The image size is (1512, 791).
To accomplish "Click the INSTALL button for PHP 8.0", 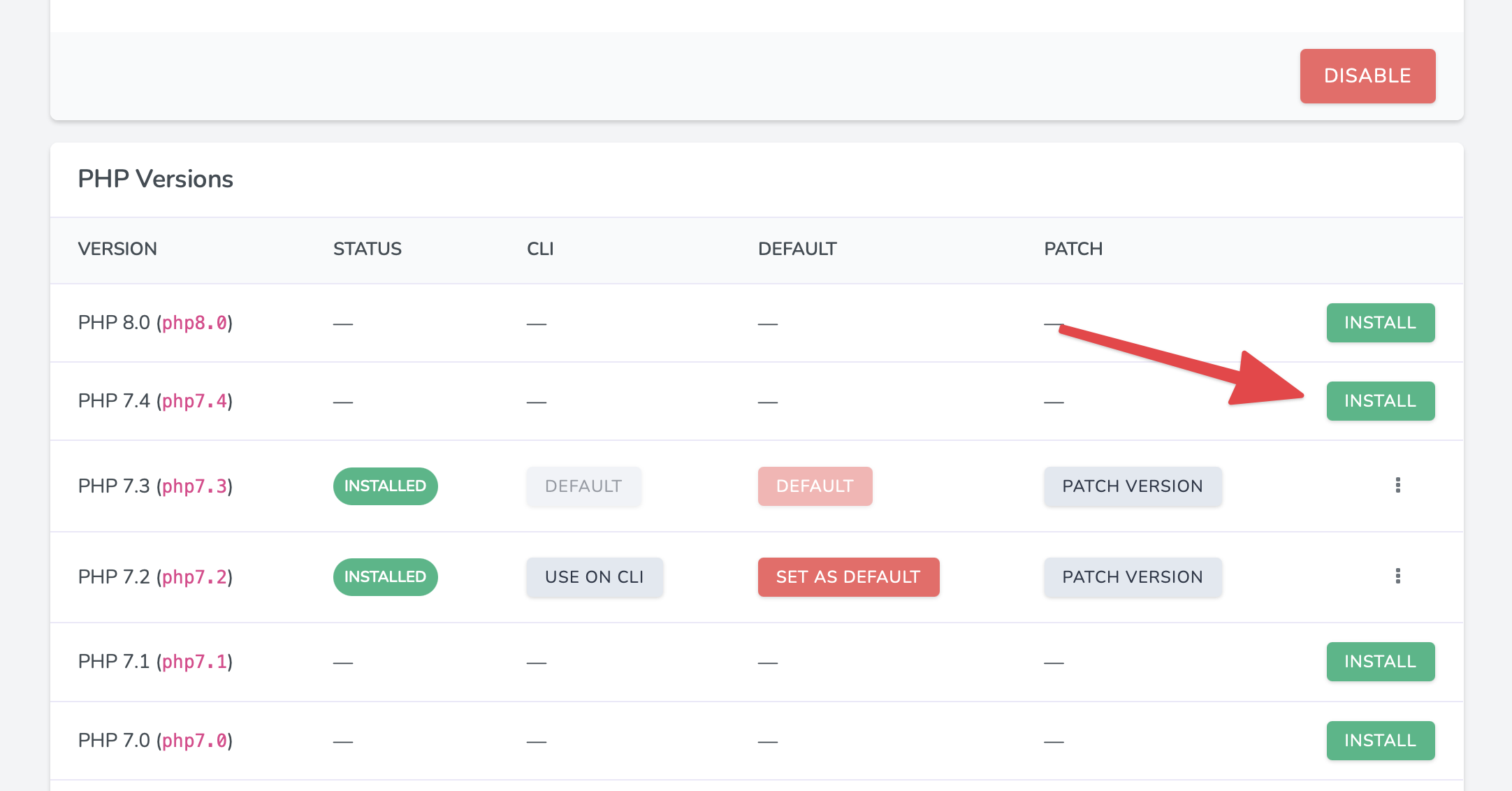I will pyautogui.click(x=1380, y=322).
